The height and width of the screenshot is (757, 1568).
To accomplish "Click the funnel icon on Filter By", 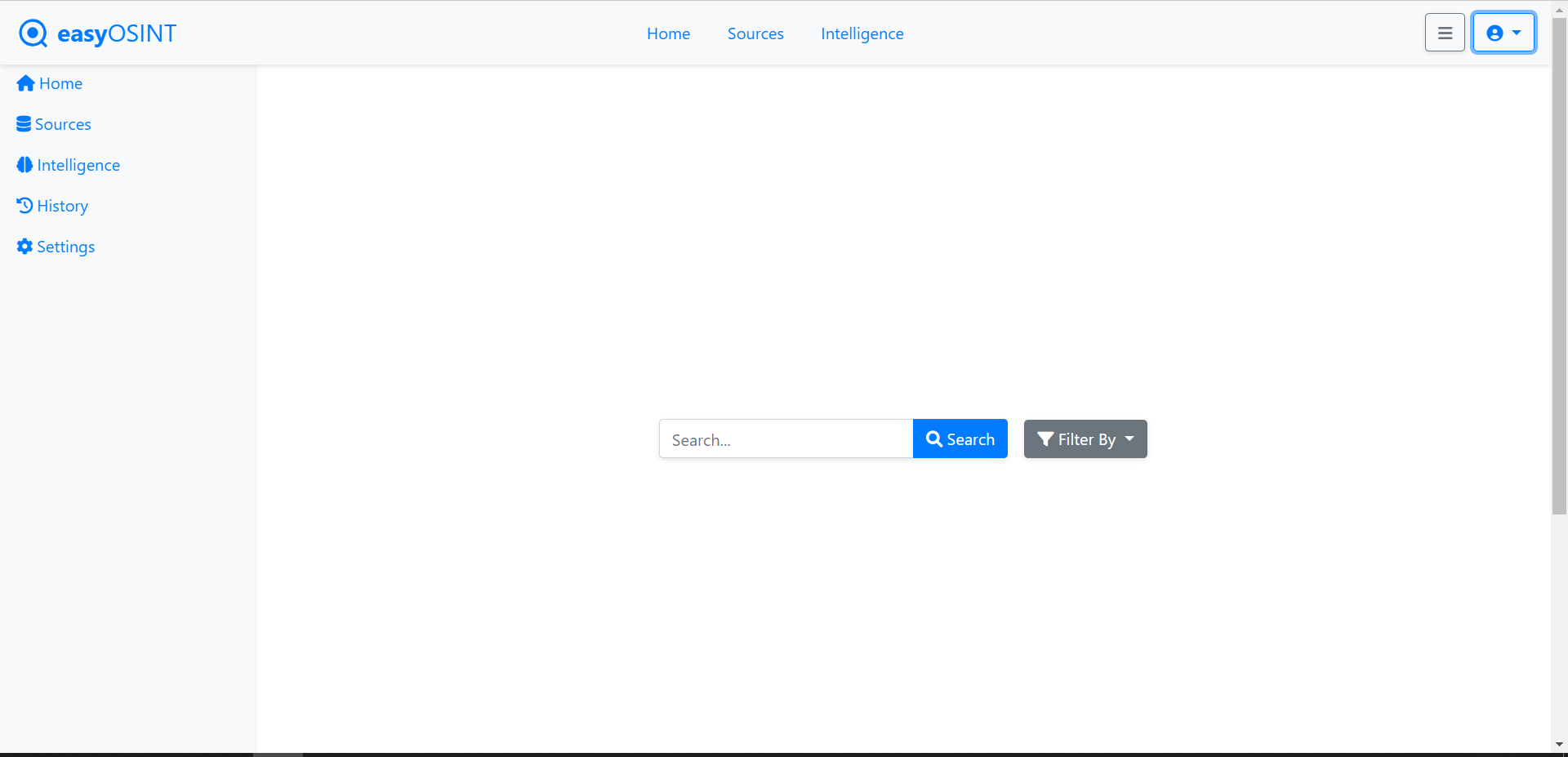I will pyautogui.click(x=1045, y=439).
